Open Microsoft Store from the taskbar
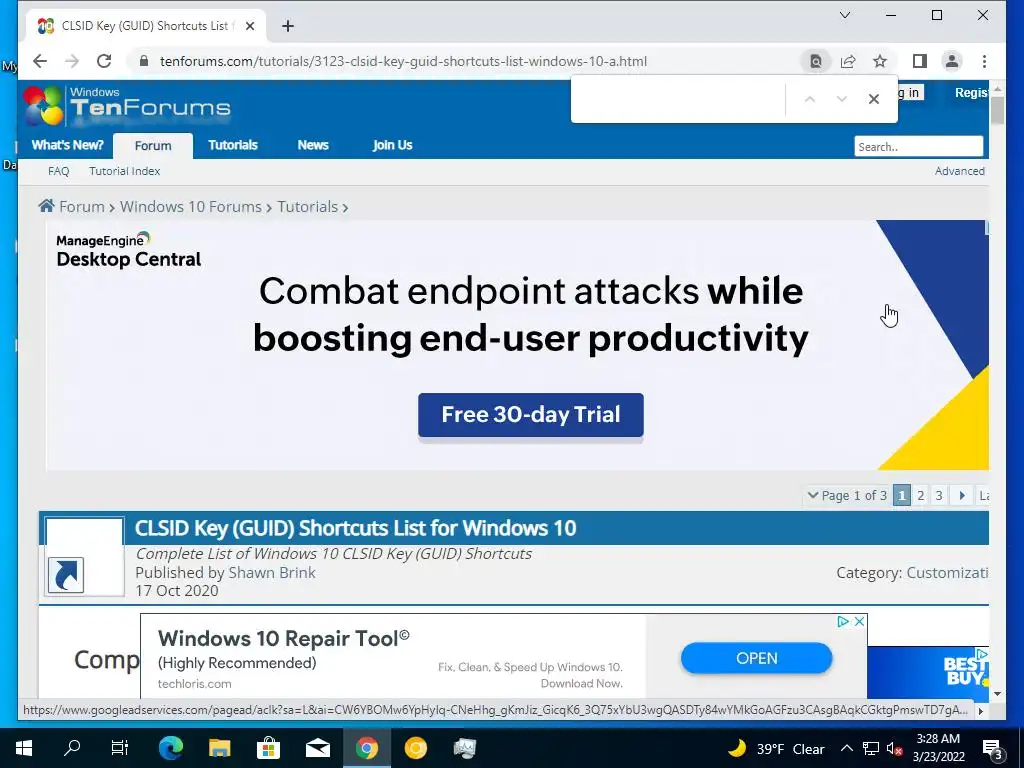Viewport: 1024px width, 768px height. pyautogui.click(x=268, y=748)
